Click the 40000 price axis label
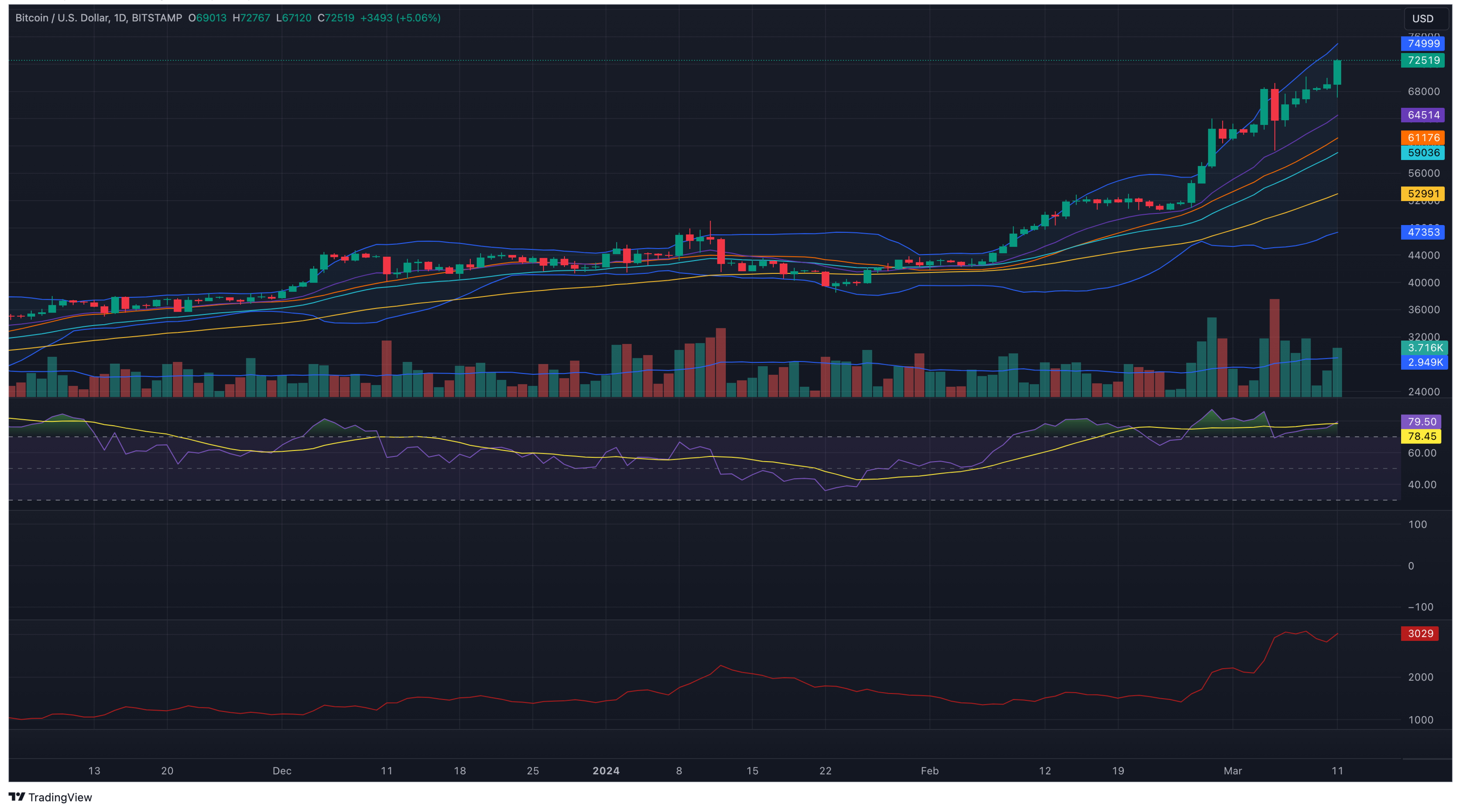Screen dimensions: 1461x812 (x=1424, y=282)
